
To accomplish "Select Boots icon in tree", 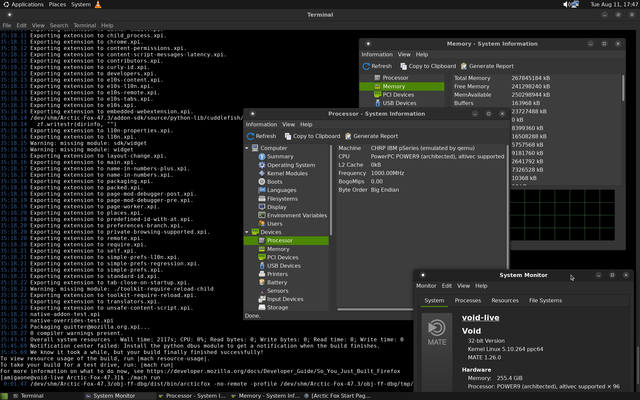I will point(262,182).
